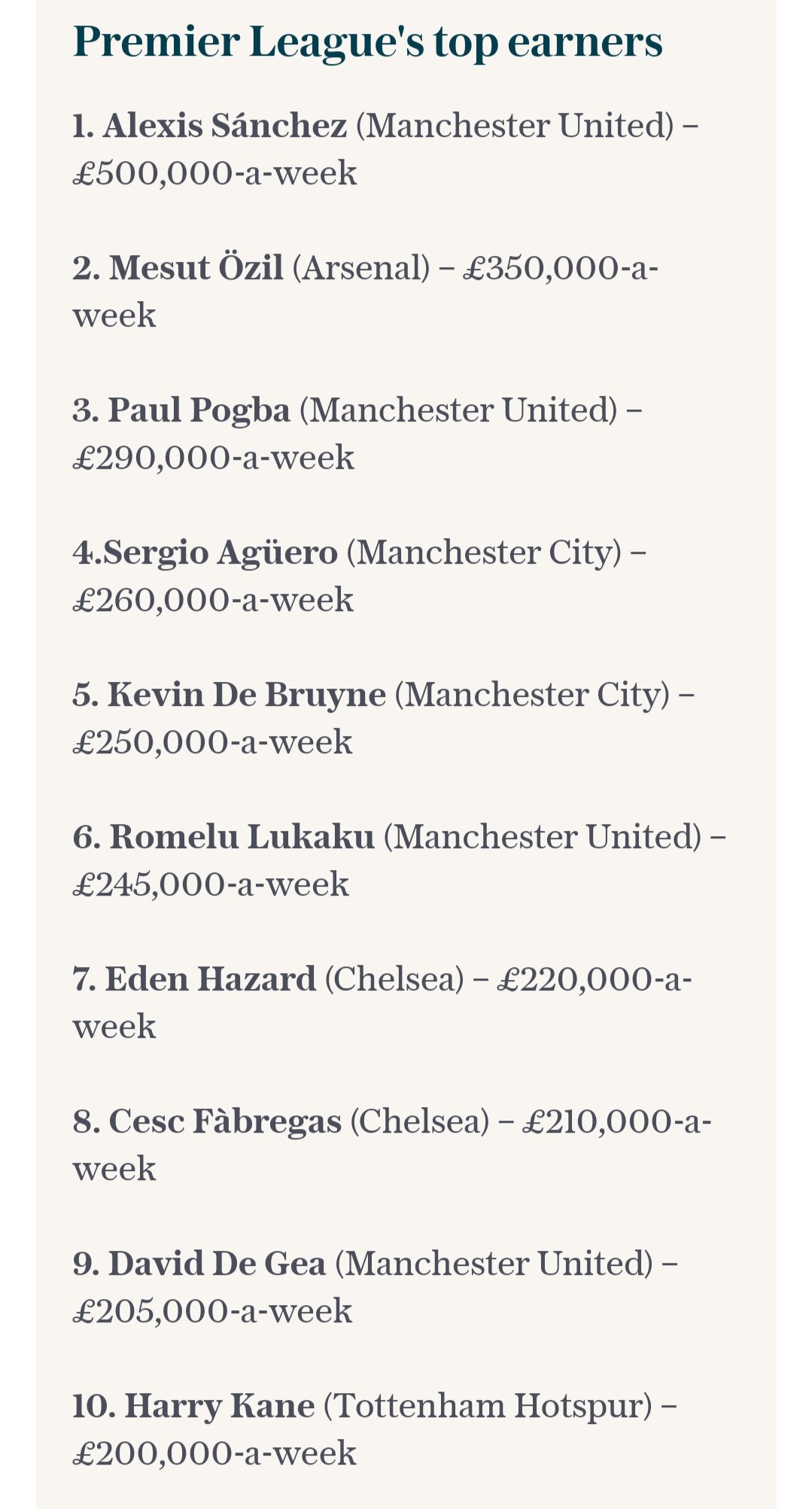Image resolution: width=812 pixels, height=1509 pixels.
Task: Click the £260,000-a-week wage figure
Action: pos(213,601)
